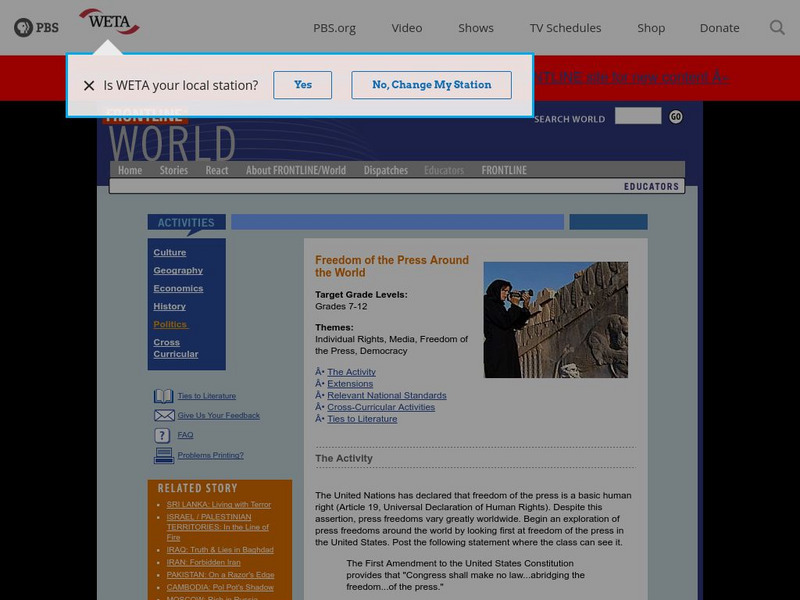Screen dimensions: 800x600
Task: Click the PBS logo icon
Action: [36, 28]
